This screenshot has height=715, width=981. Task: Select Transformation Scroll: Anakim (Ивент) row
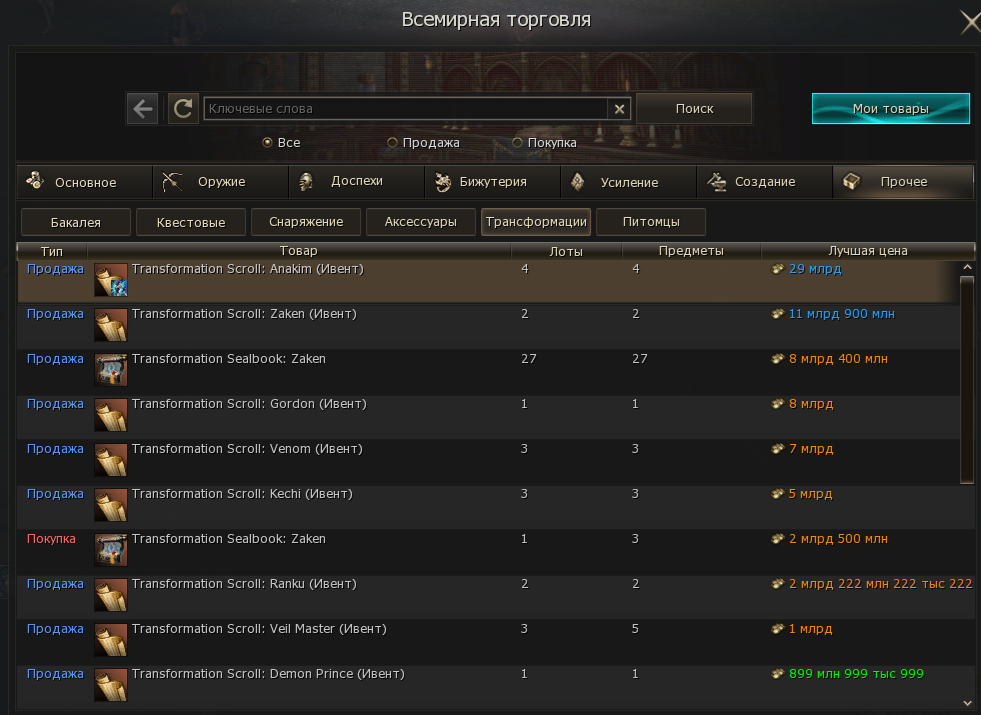click(489, 280)
